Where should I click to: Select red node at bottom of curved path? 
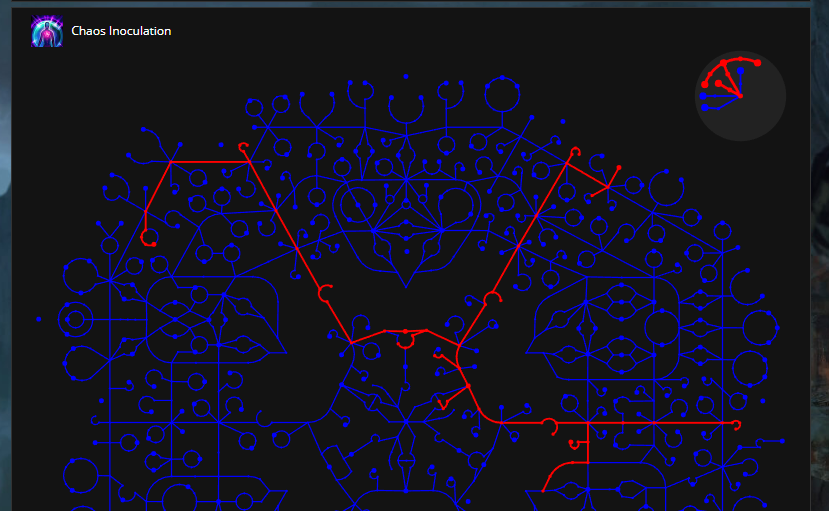point(543,490)
